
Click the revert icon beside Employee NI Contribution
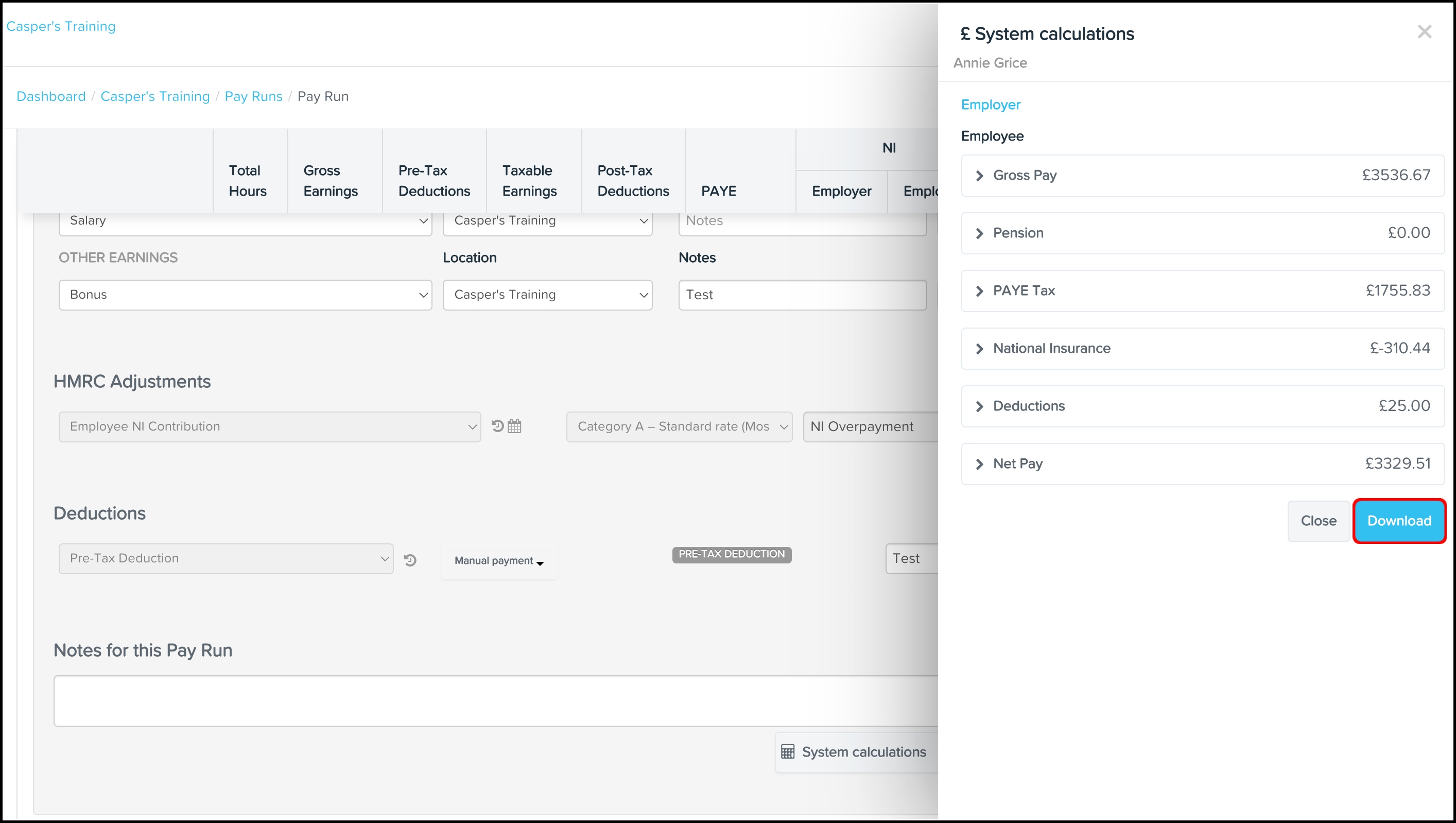pyautogui.click(x=497, y=425)
